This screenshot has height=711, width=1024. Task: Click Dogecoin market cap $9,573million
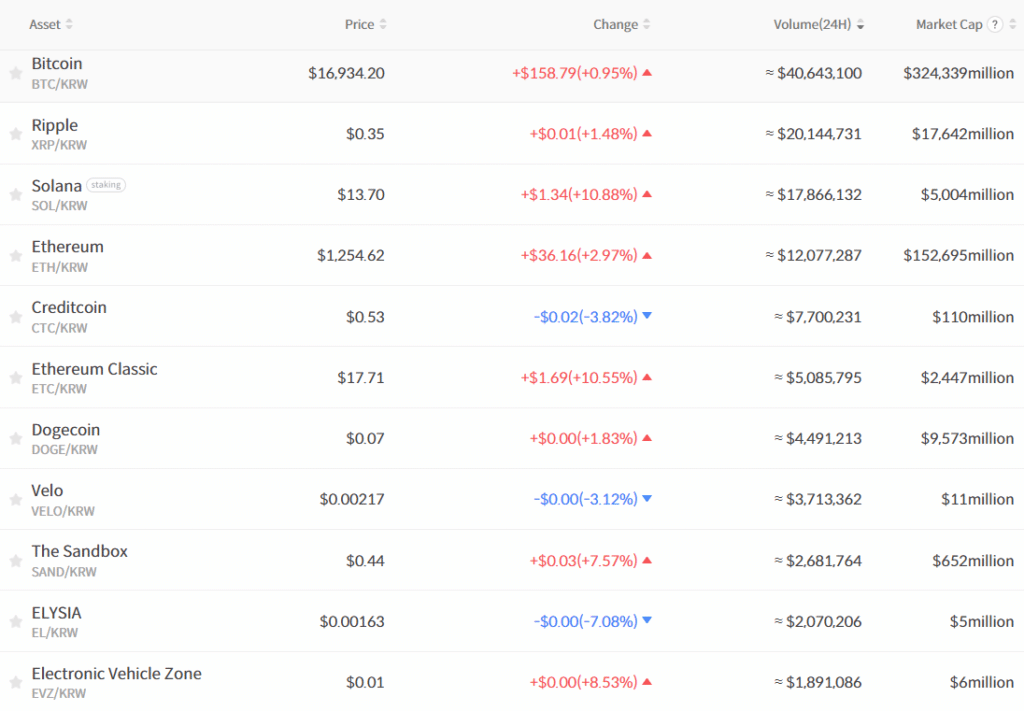click(x=967, y=438)
